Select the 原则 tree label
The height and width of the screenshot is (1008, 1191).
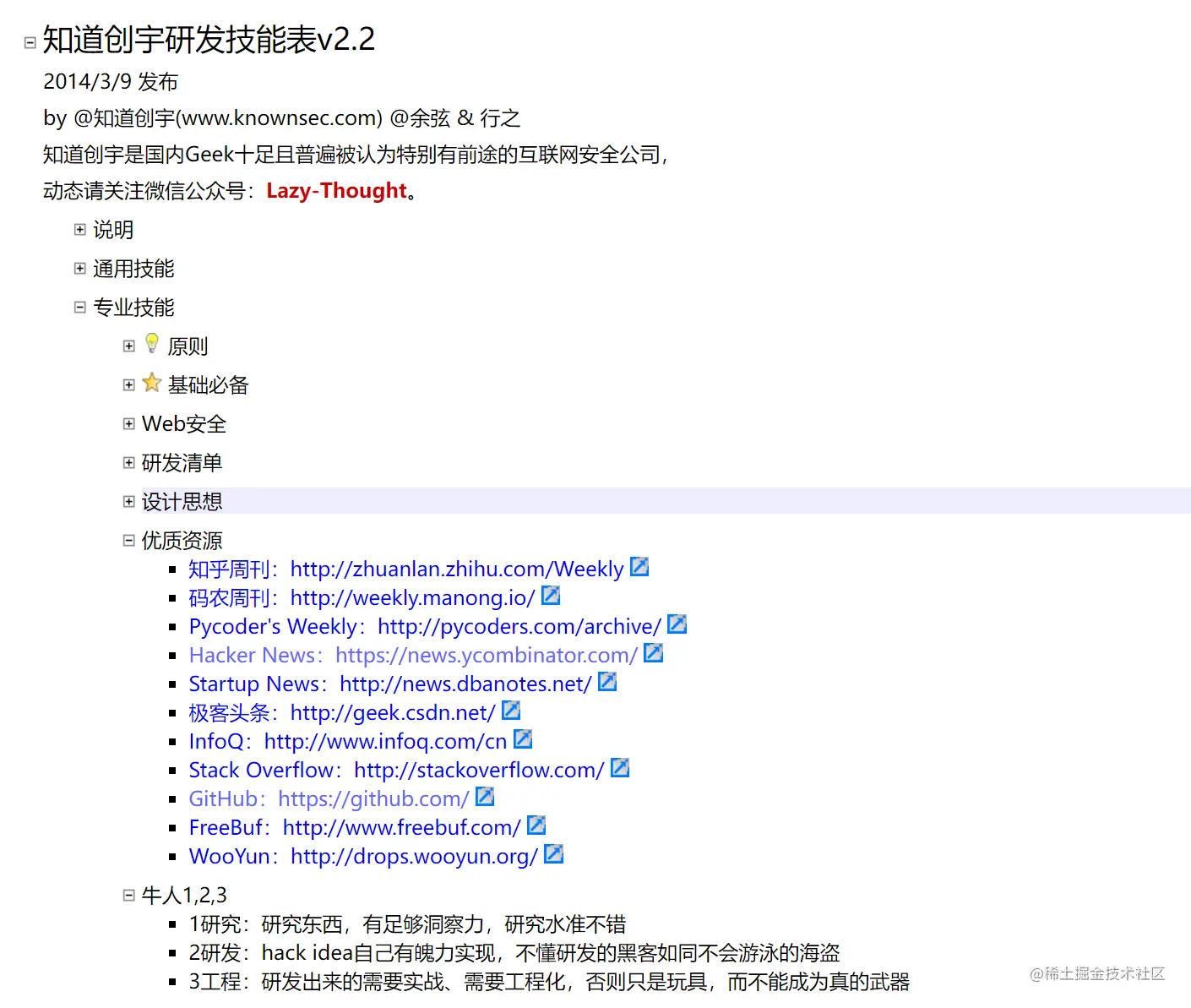tap(188, 346)
